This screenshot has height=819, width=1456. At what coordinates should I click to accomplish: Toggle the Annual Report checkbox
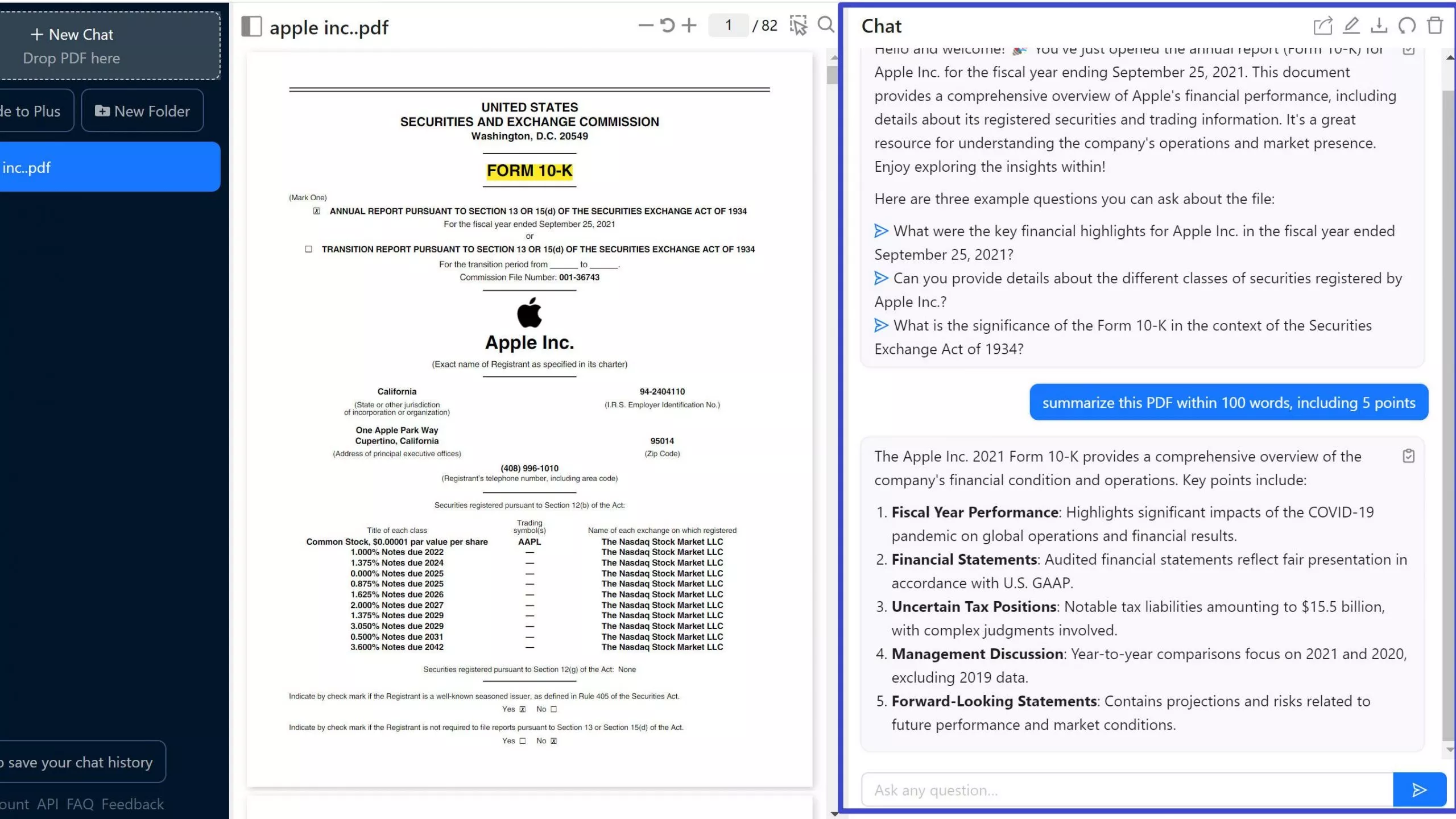click(x=316, y=210)
